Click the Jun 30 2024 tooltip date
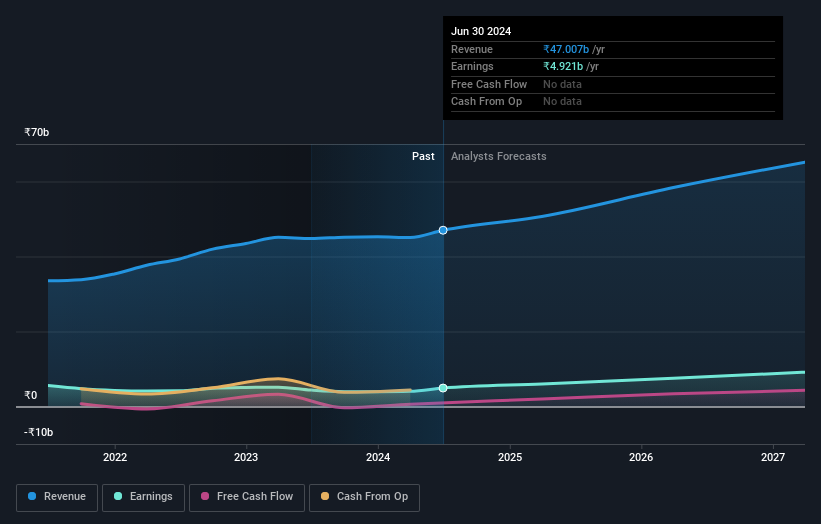 [x=481, y=31]
